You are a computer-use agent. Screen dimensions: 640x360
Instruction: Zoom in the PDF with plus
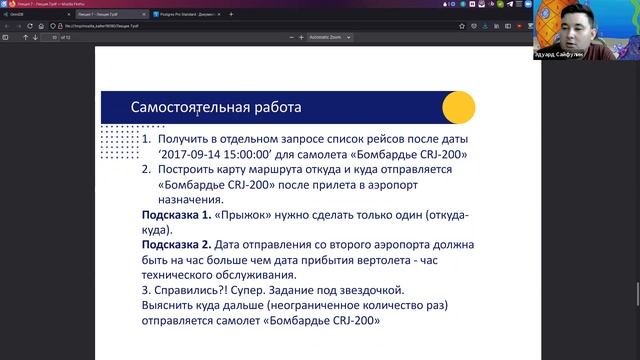click(301, 37)
